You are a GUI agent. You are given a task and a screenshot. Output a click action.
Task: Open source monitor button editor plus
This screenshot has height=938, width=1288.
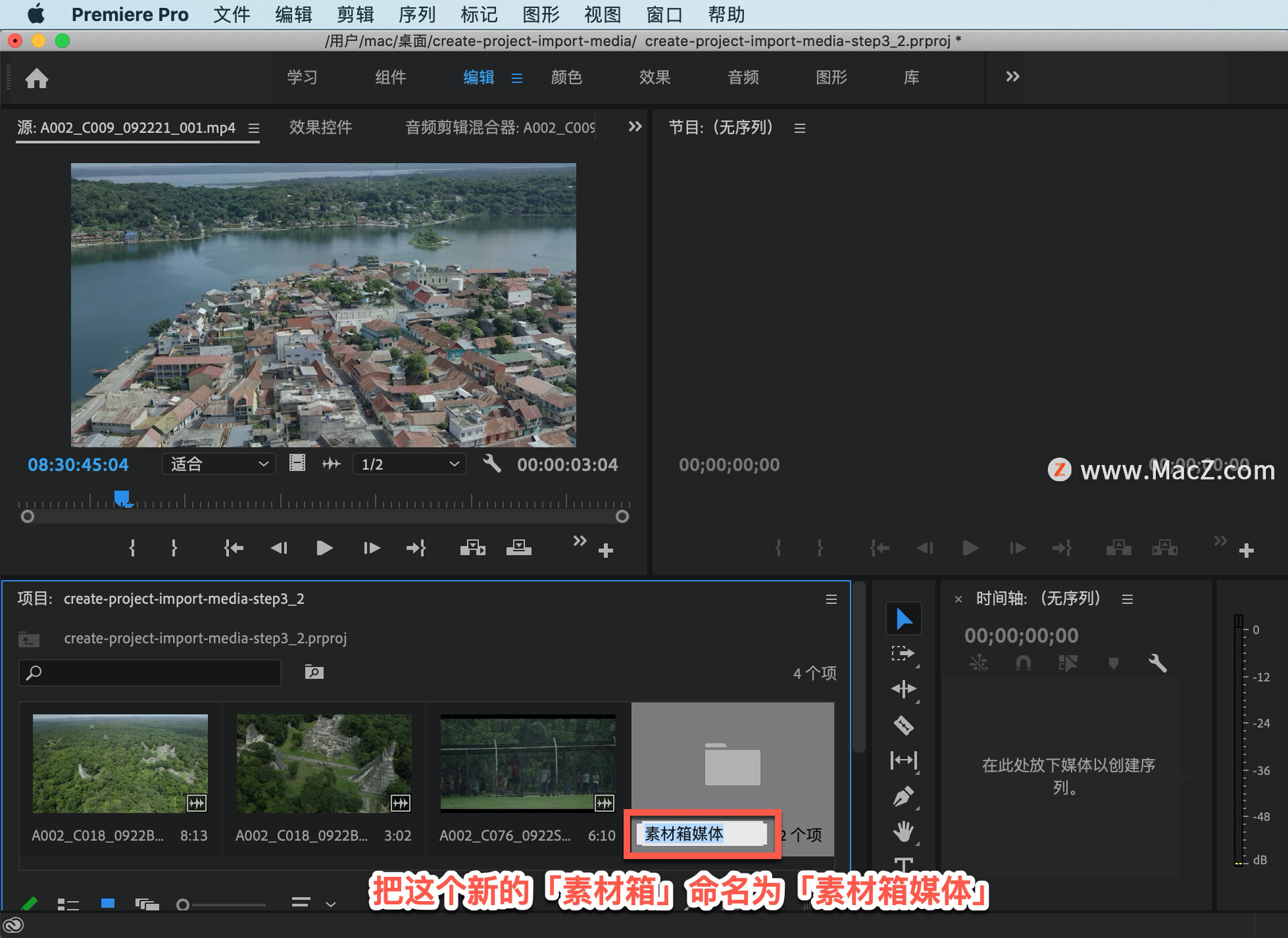point(606,551)
